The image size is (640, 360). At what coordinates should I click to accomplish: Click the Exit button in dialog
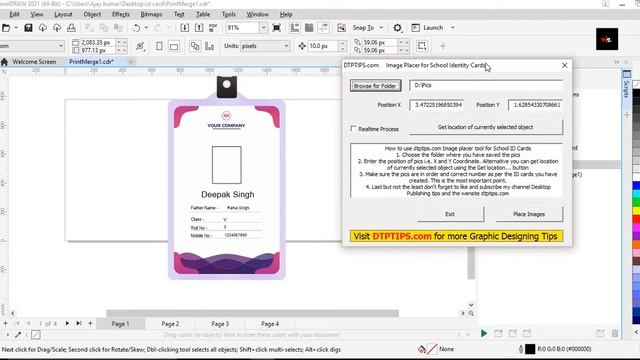point(450,214)
